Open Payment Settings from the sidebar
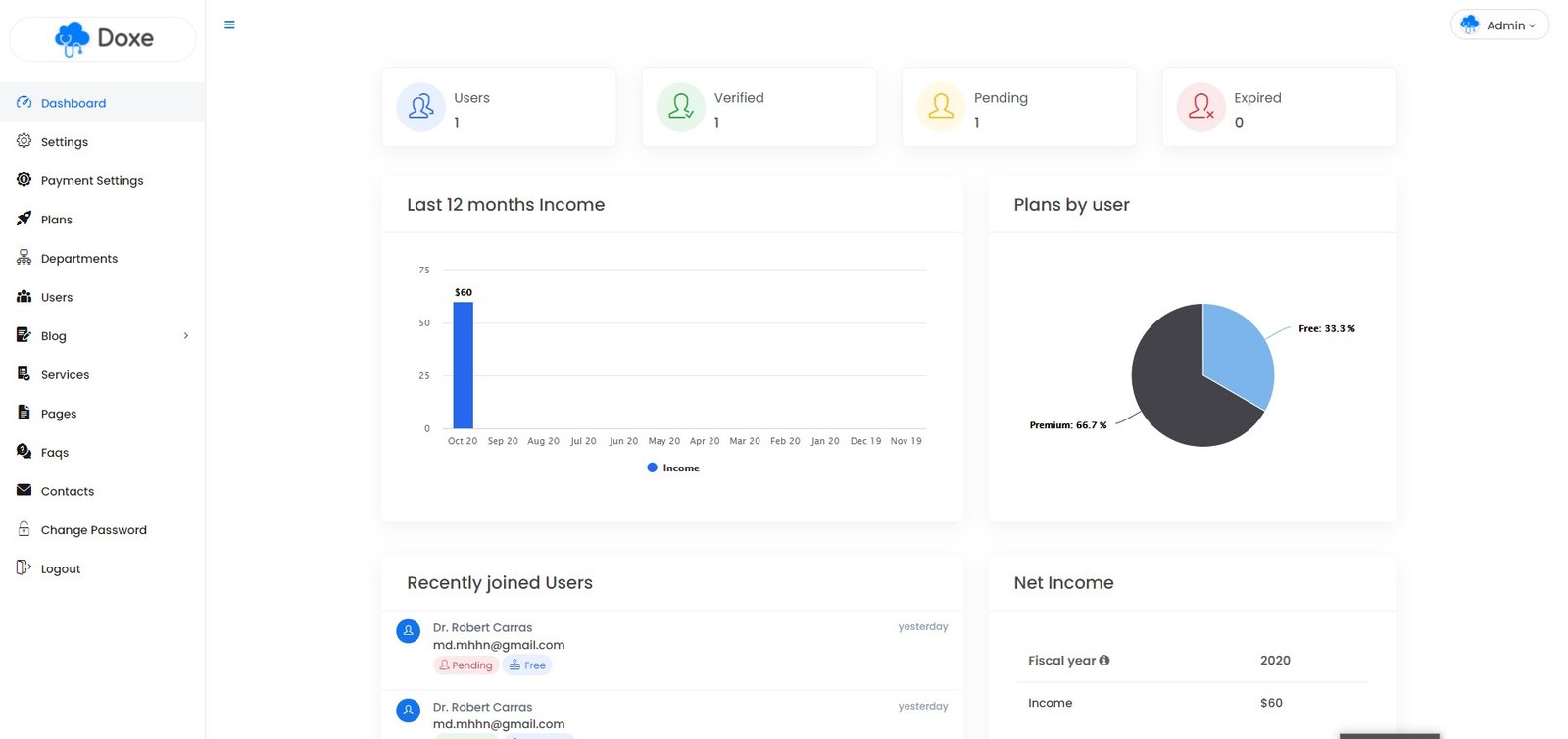Viewport: 1568px width, 739px height. (x=92, y=180)
